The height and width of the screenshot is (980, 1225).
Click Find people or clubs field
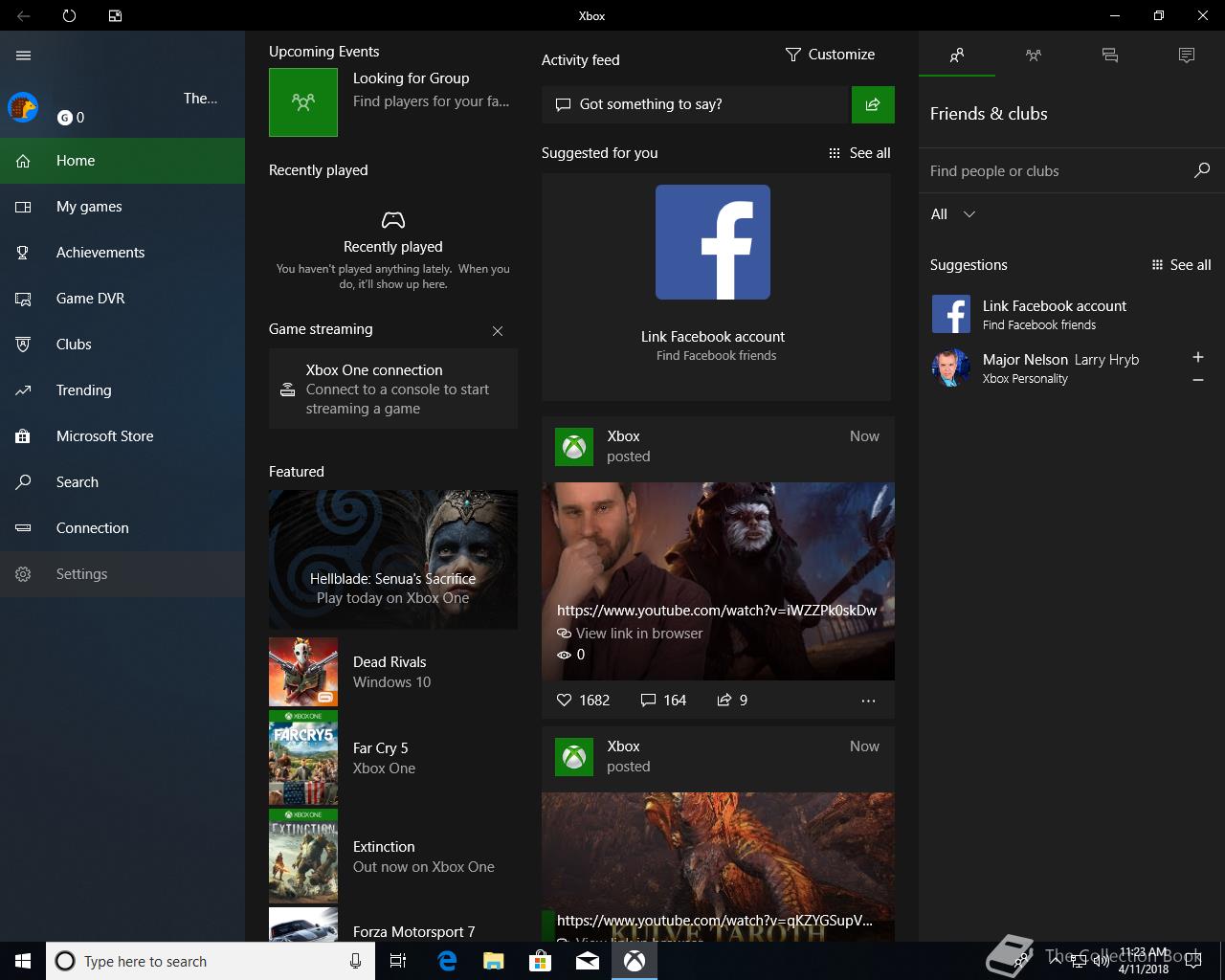click(1058, 171)
